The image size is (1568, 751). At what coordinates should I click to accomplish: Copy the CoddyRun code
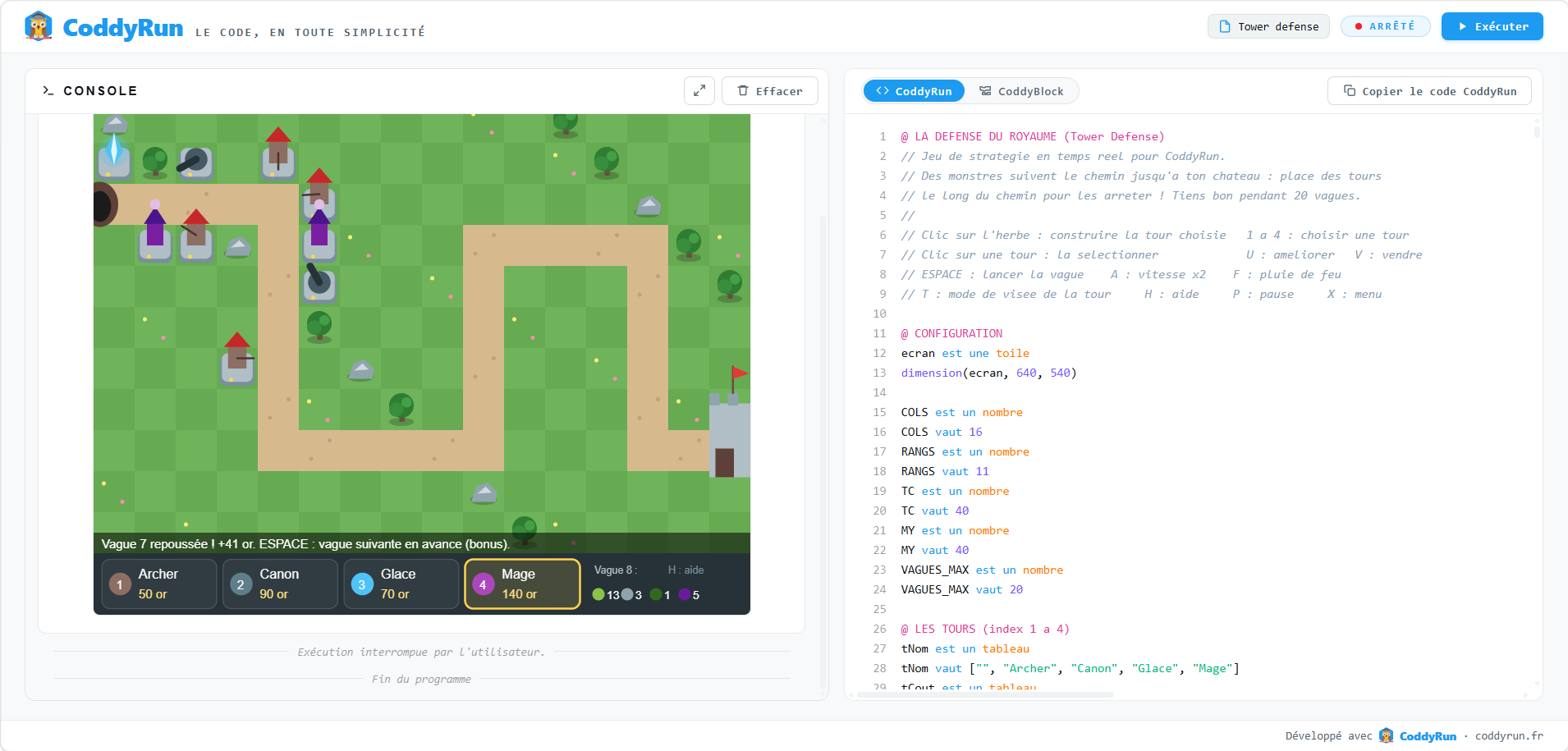1429,91
